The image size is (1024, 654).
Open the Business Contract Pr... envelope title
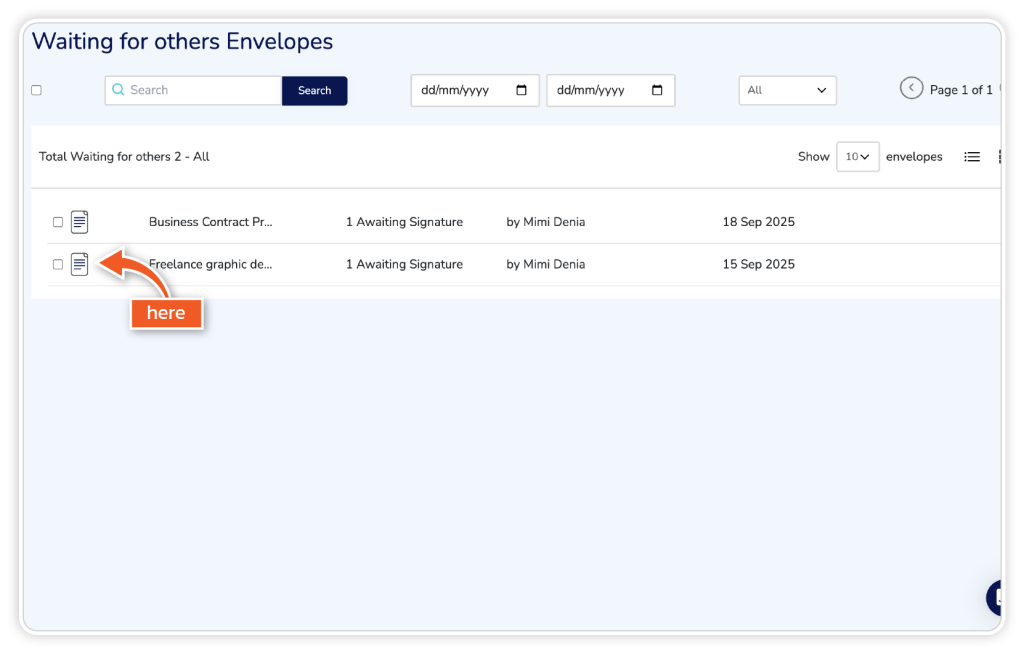210,222
